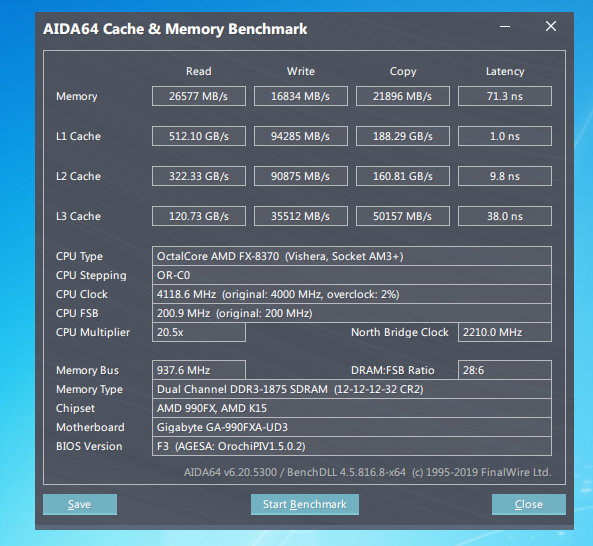Click the Close button at bottom
Screen dimensions: 593x546
(529, 504)
